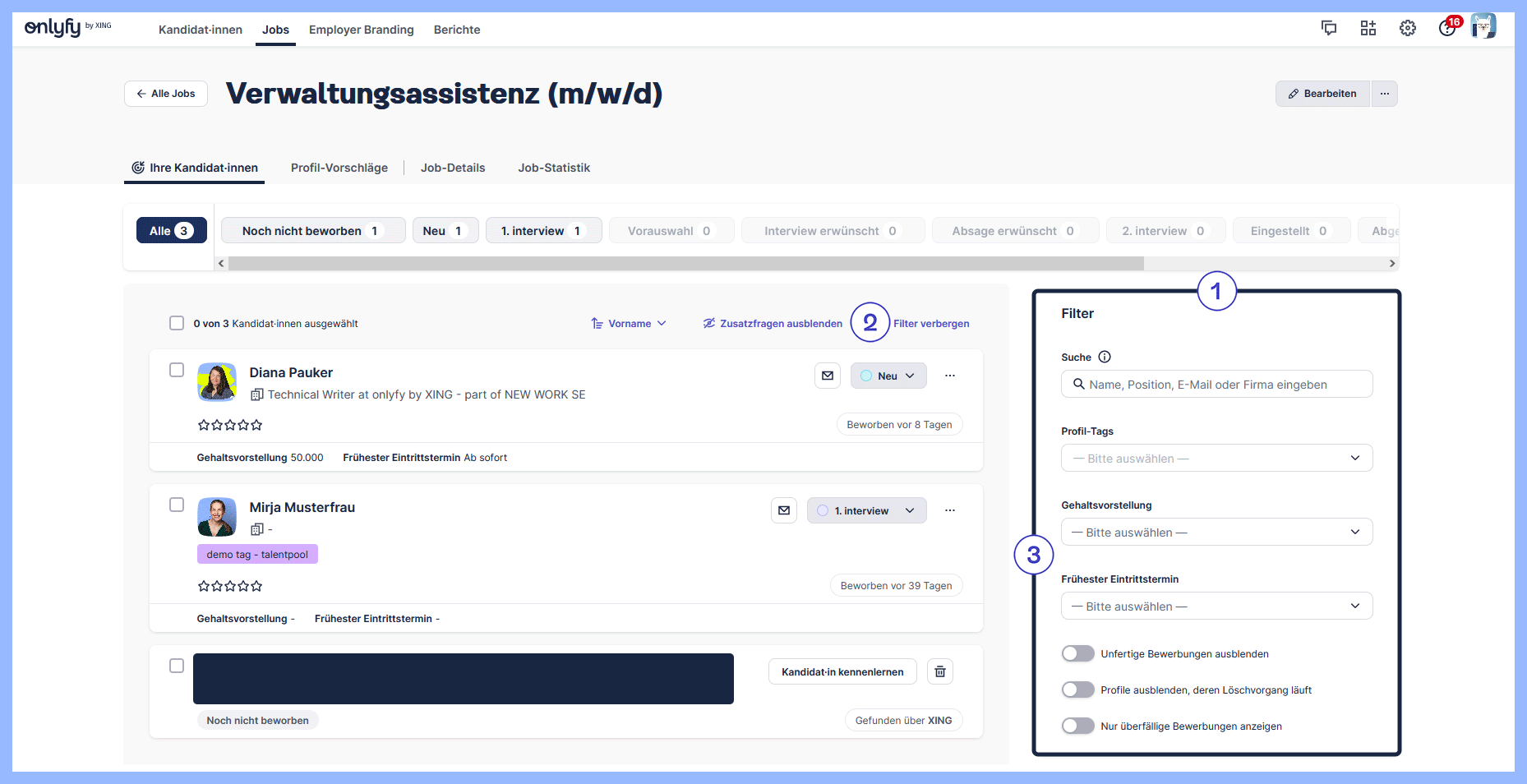
Task: Click the mail icon for Mirja Musterfrau
Action: click(784, 510)
